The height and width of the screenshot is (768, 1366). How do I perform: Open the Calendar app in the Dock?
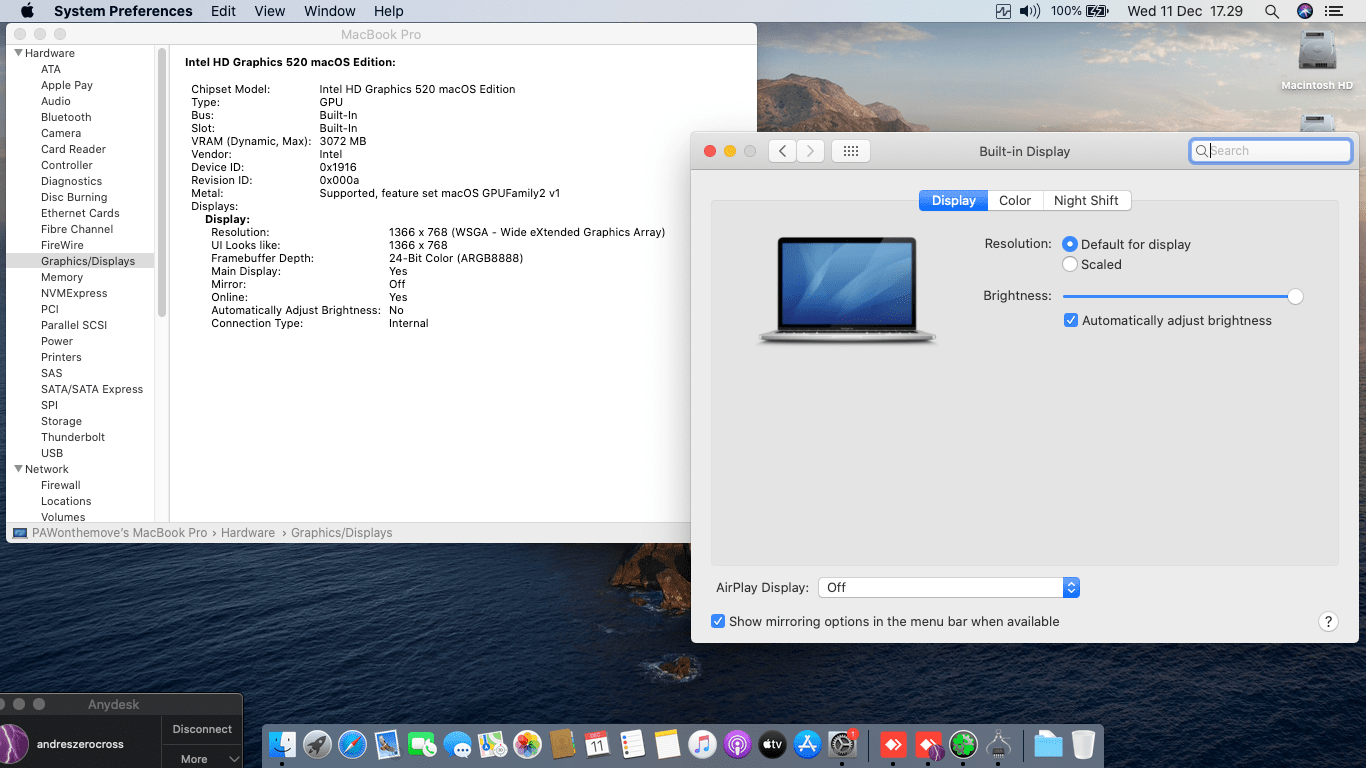597,744
